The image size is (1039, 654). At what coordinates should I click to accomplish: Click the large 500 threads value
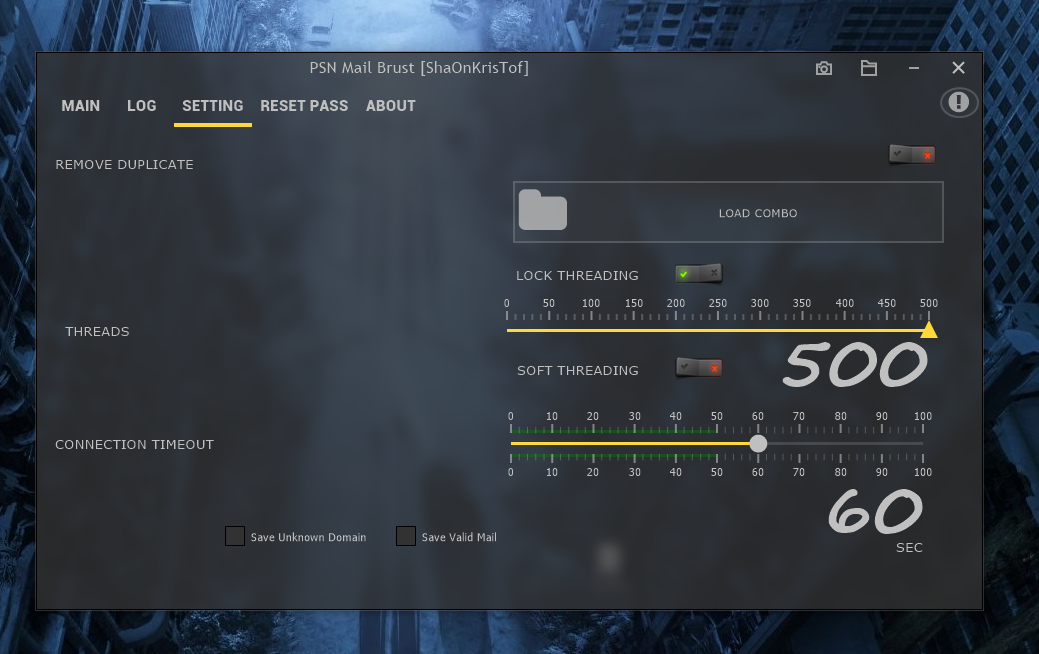point(855,364)
